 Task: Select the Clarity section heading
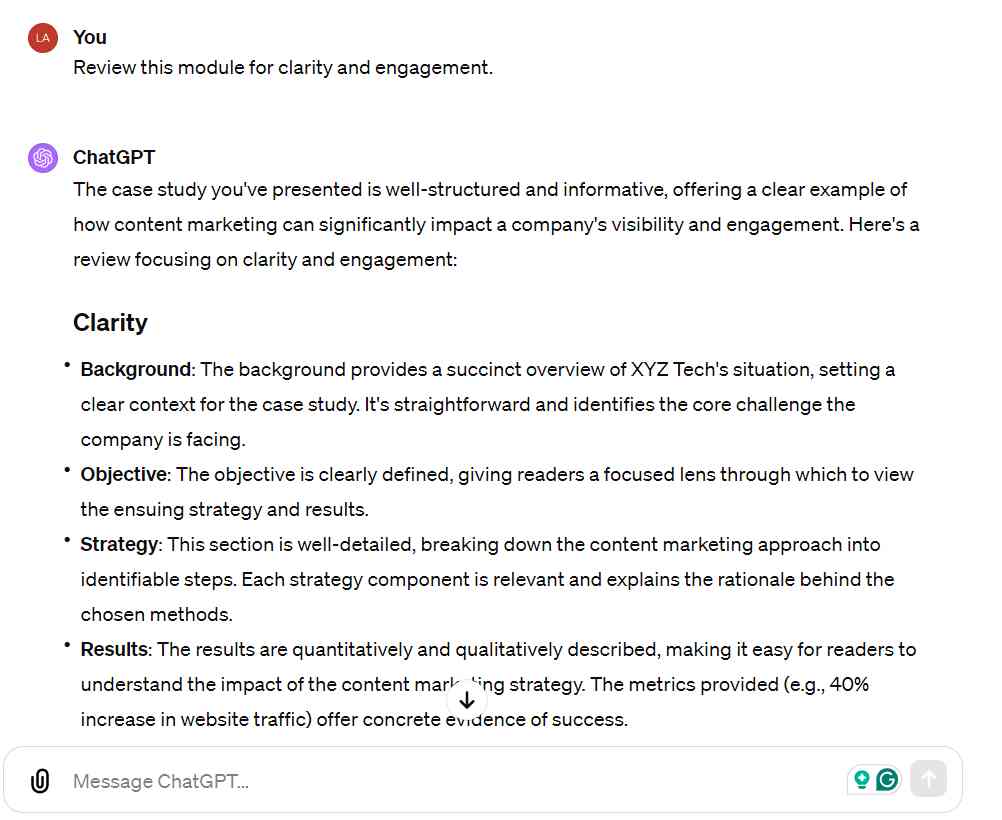[110, 322]
